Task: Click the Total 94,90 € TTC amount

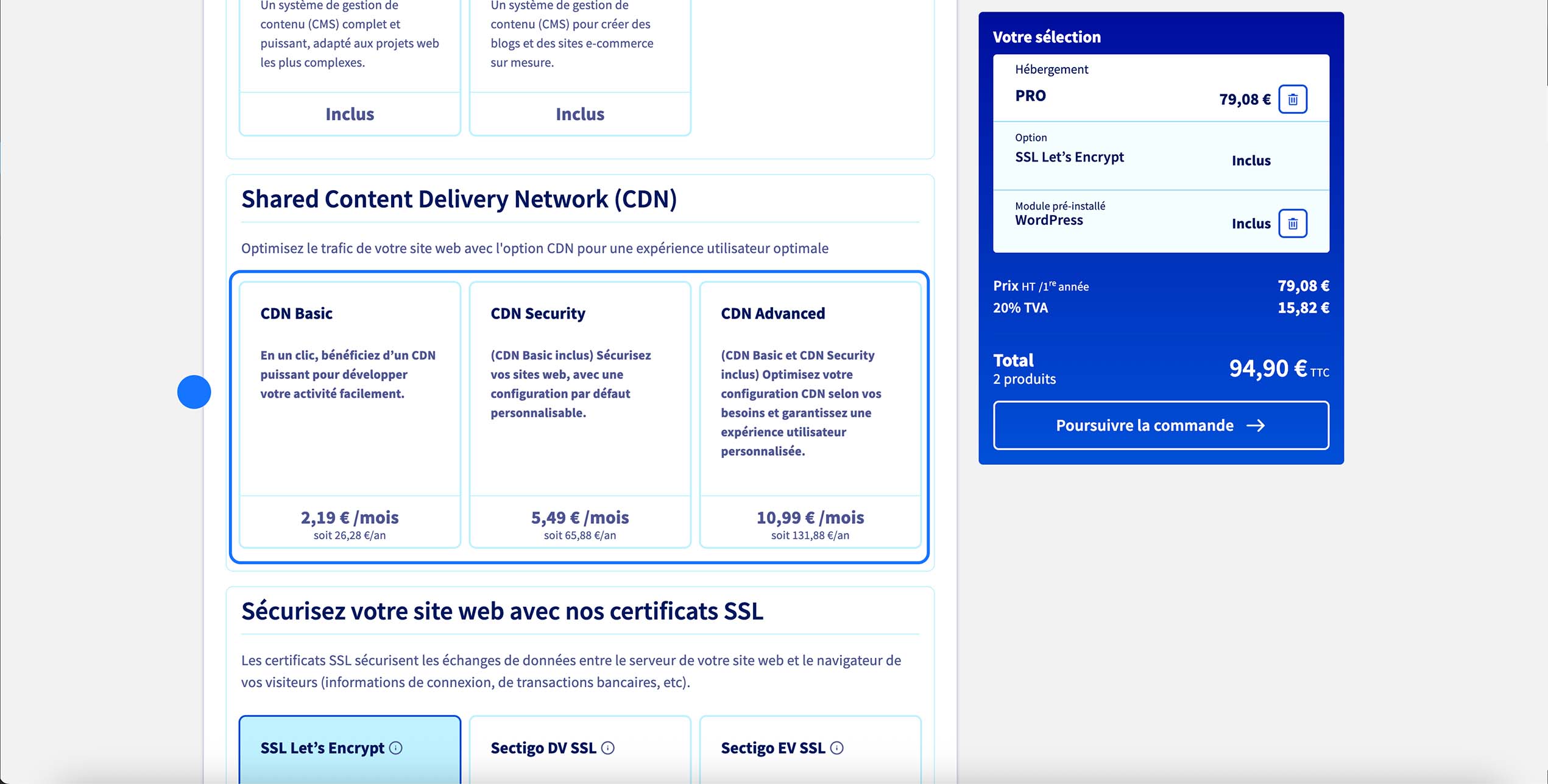Action: [x=1263, y=368]
